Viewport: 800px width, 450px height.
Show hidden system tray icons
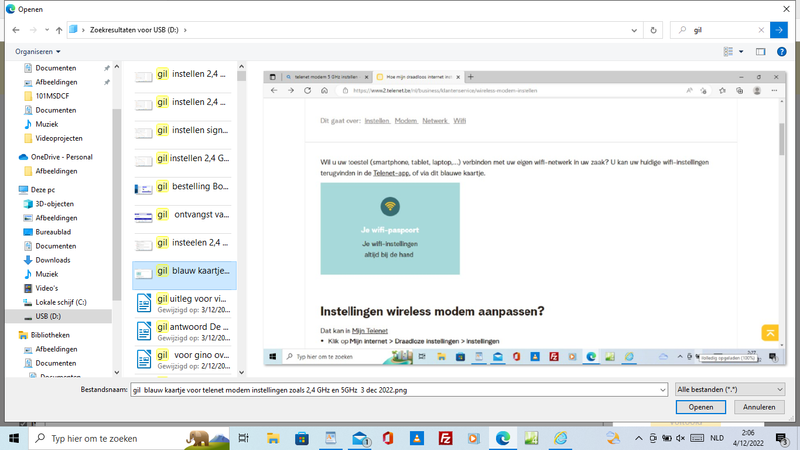pyautogui.click(x=638, y=438)
